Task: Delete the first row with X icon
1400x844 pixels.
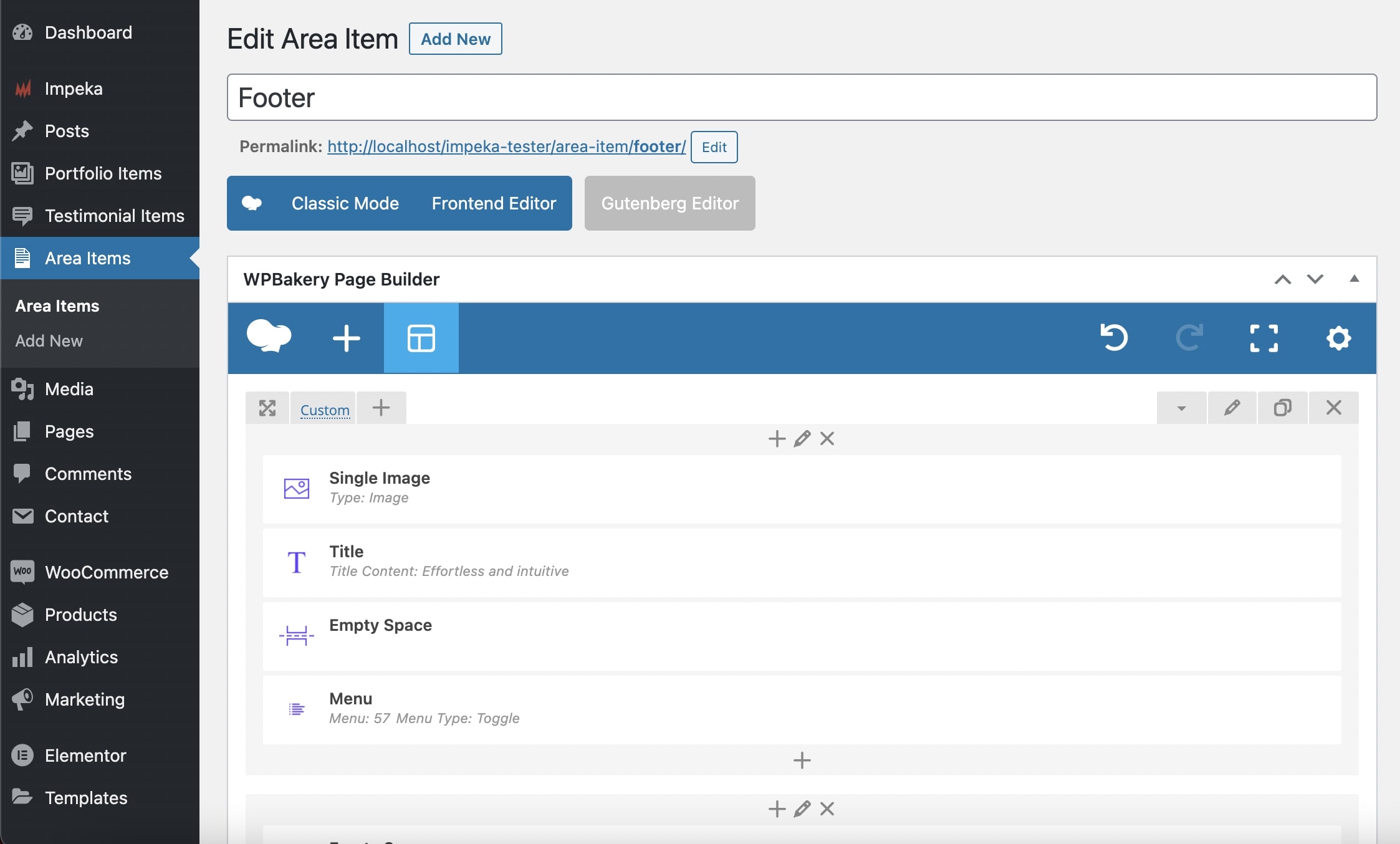Action: pyautogui.click(x=1333, y=408)
